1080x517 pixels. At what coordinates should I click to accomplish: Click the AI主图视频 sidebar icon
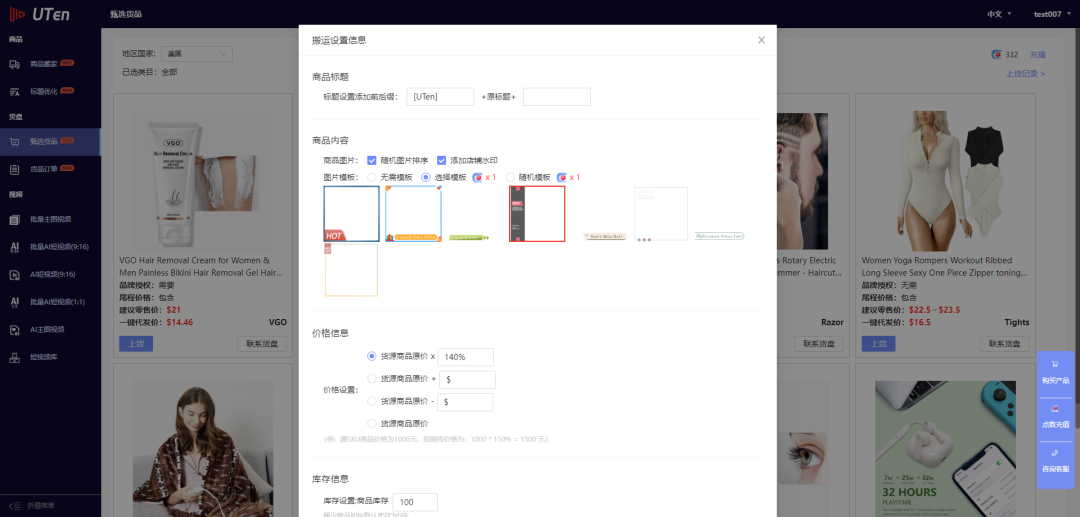pyautogui.click(x=14, y=330)
